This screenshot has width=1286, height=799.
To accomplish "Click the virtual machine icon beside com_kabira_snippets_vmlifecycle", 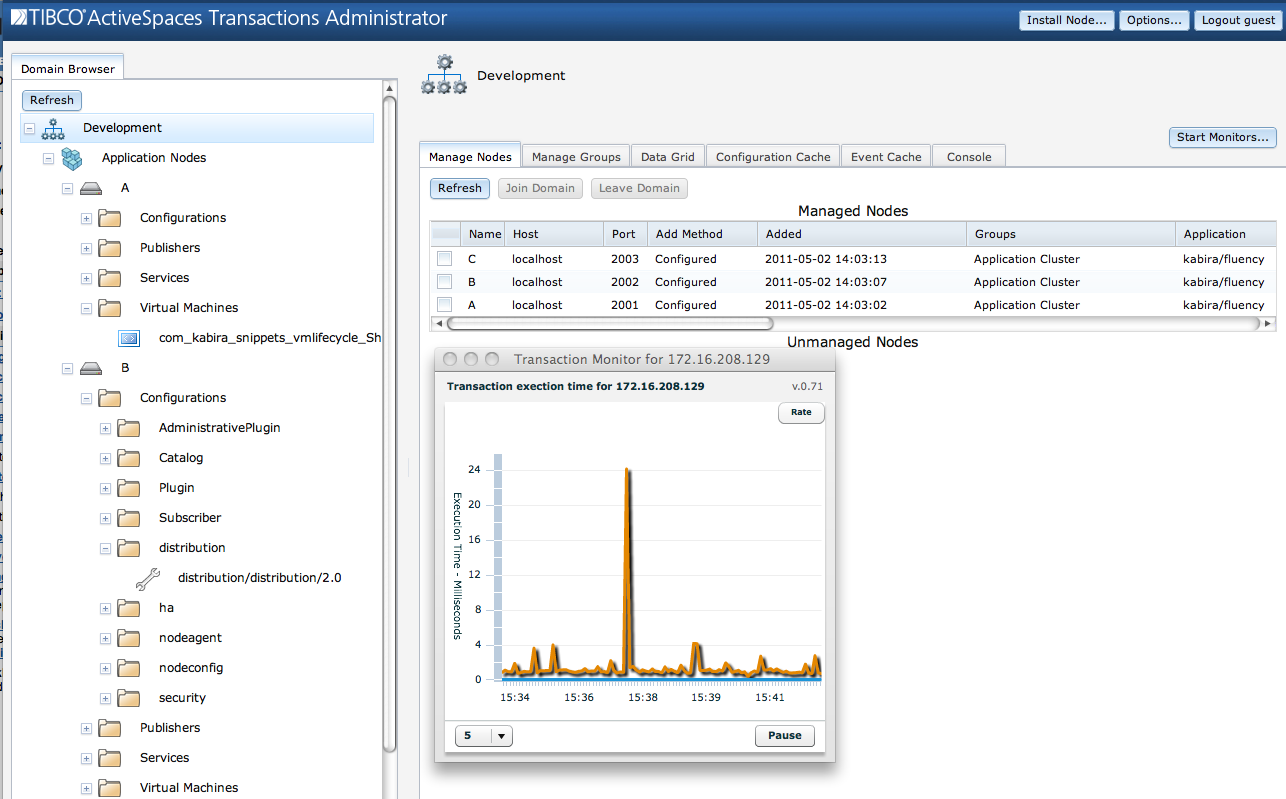I will coord(128,338).
